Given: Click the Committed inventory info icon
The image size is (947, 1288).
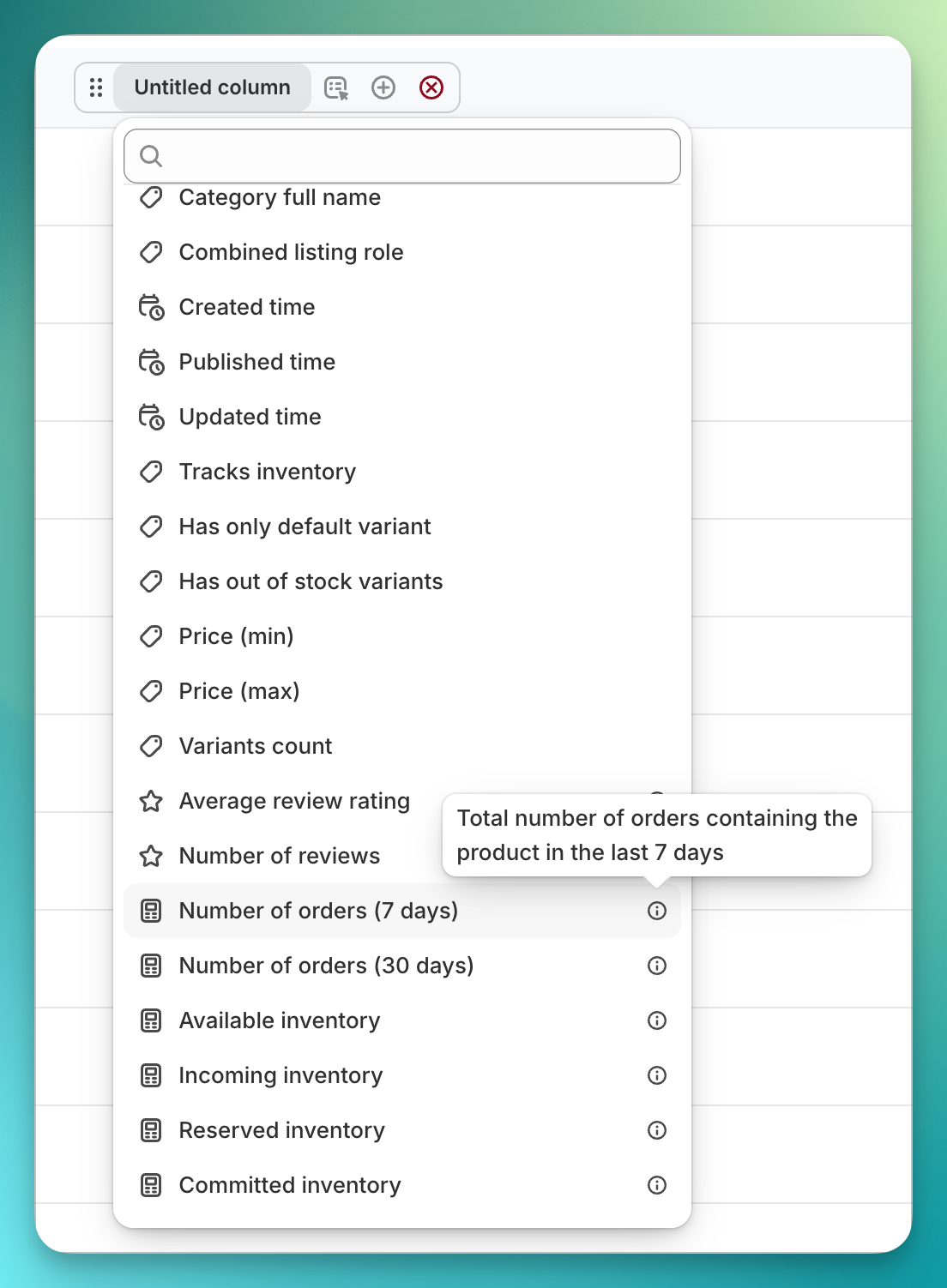Looking at the screenshot, I should tap(657, 1185).
